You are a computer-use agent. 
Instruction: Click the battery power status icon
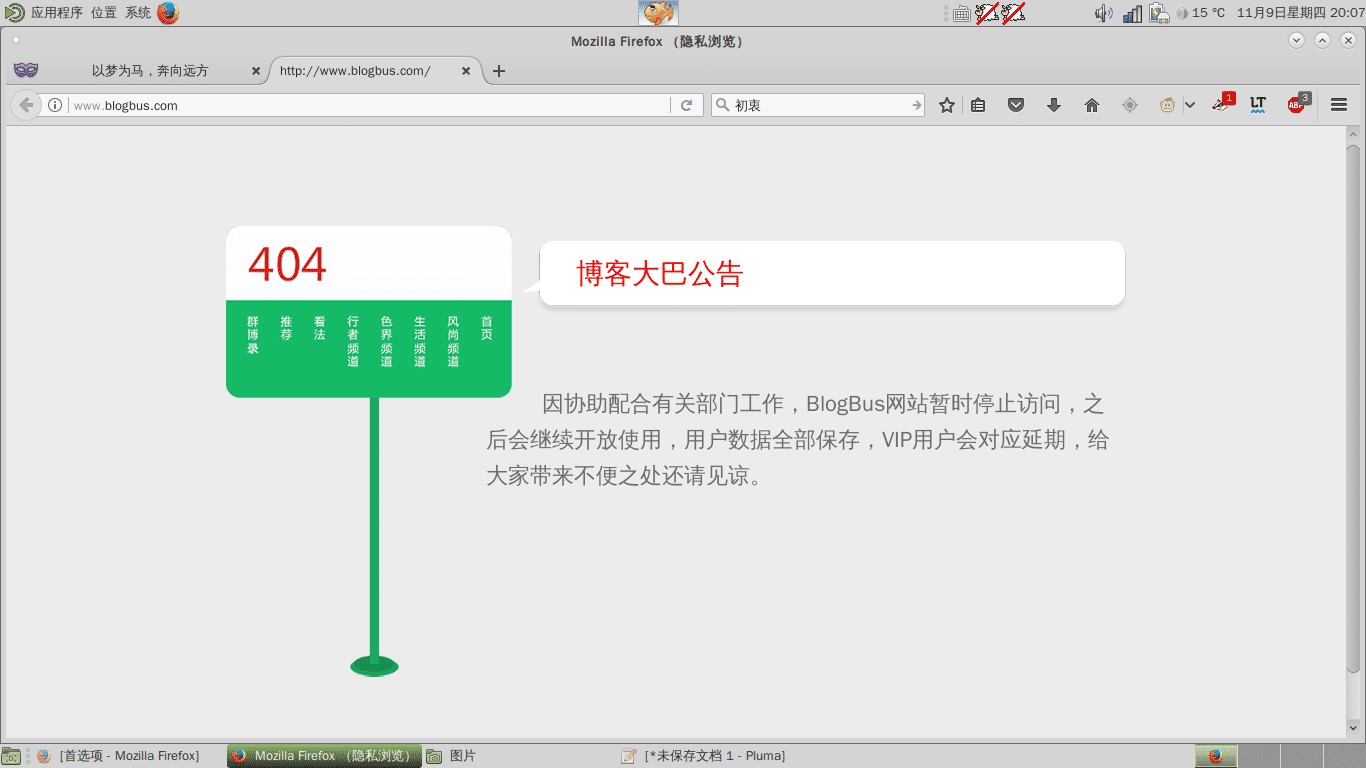1159,13
